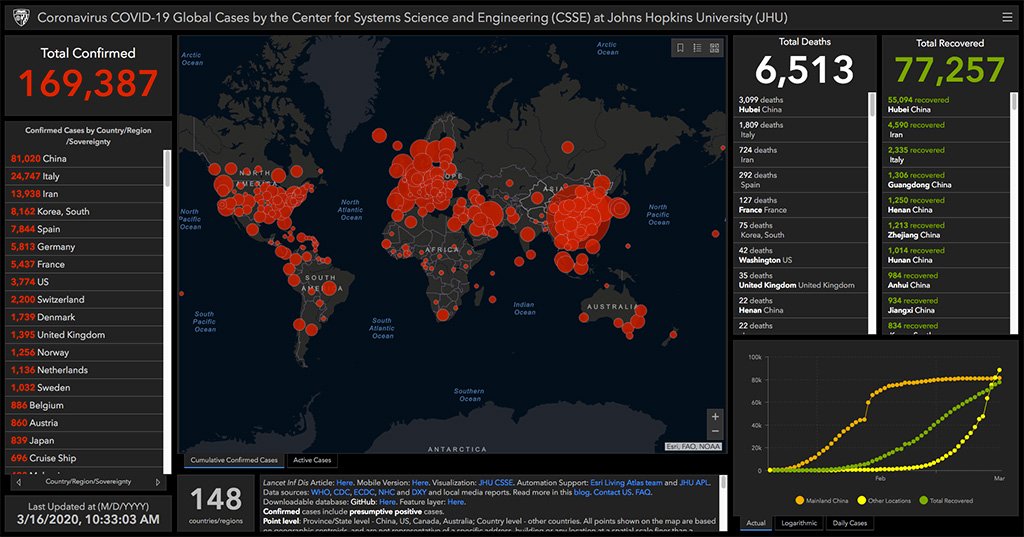1024x537 pixels.
Task: Select 55,094 recovered Hubei China entry
Action: coord(946,105)
